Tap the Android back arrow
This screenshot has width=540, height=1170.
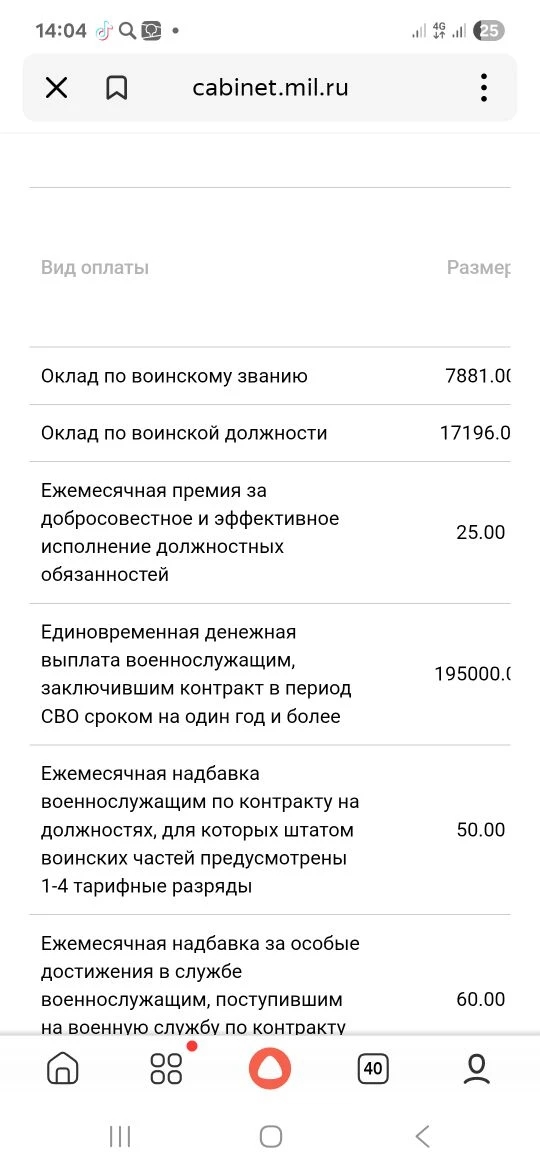pyautogui.click(x=422, y=1136)
